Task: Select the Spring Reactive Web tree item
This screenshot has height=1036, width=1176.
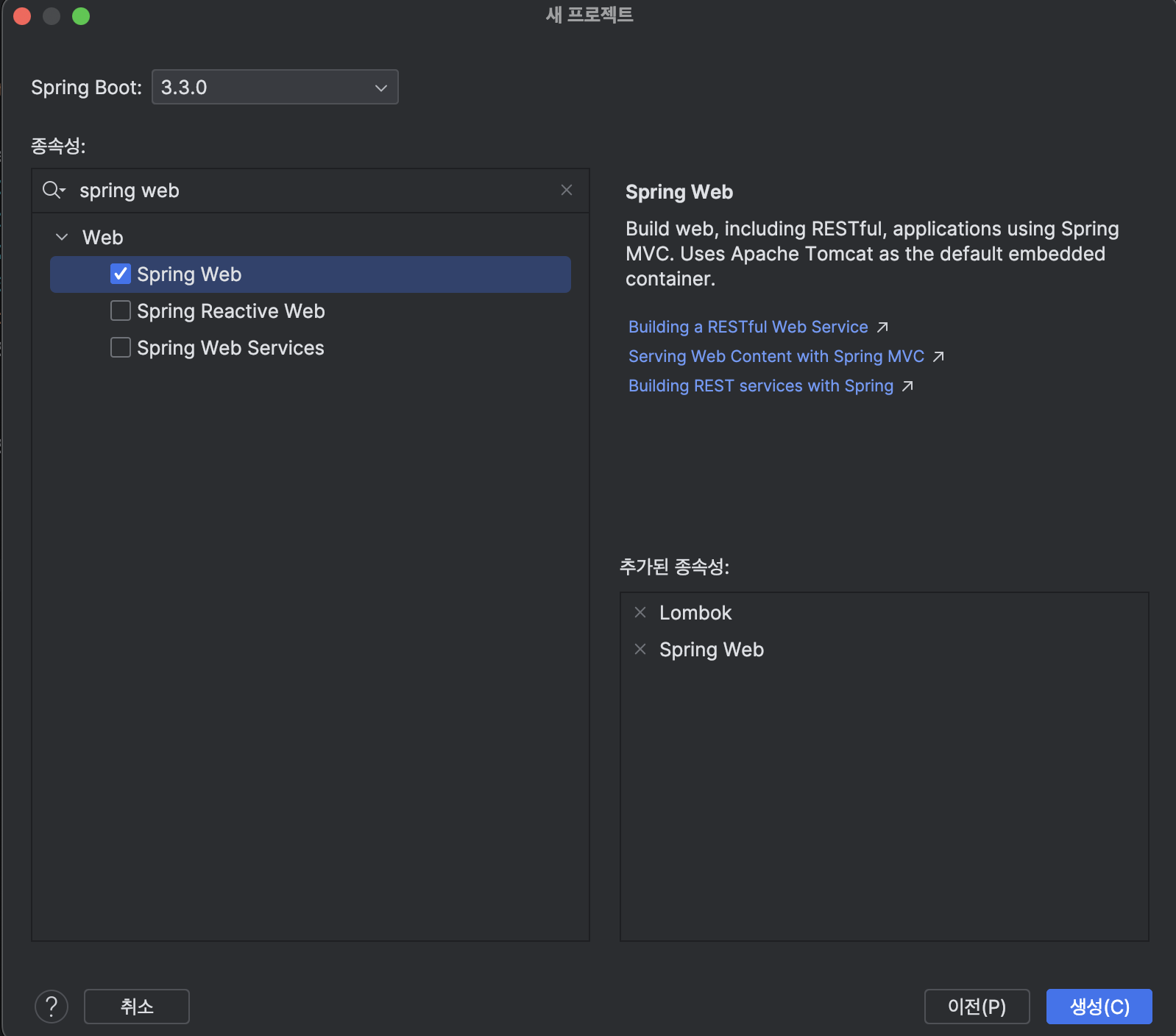Action: (x=230, y=311)
